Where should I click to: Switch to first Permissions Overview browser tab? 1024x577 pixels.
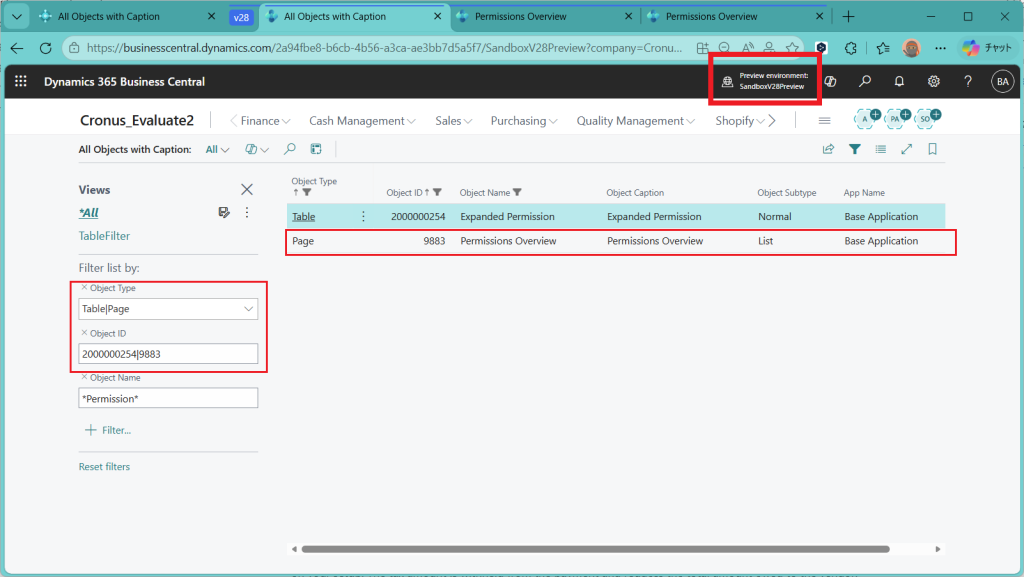tap(520, 17)
